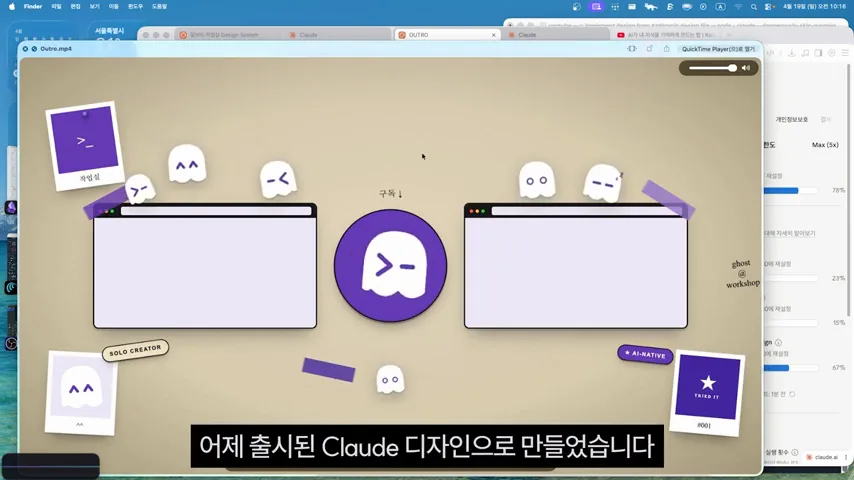Screen dimensions: 854x480
Task: Click the dinosaur icon in menu bar
Action: (651, 7)
